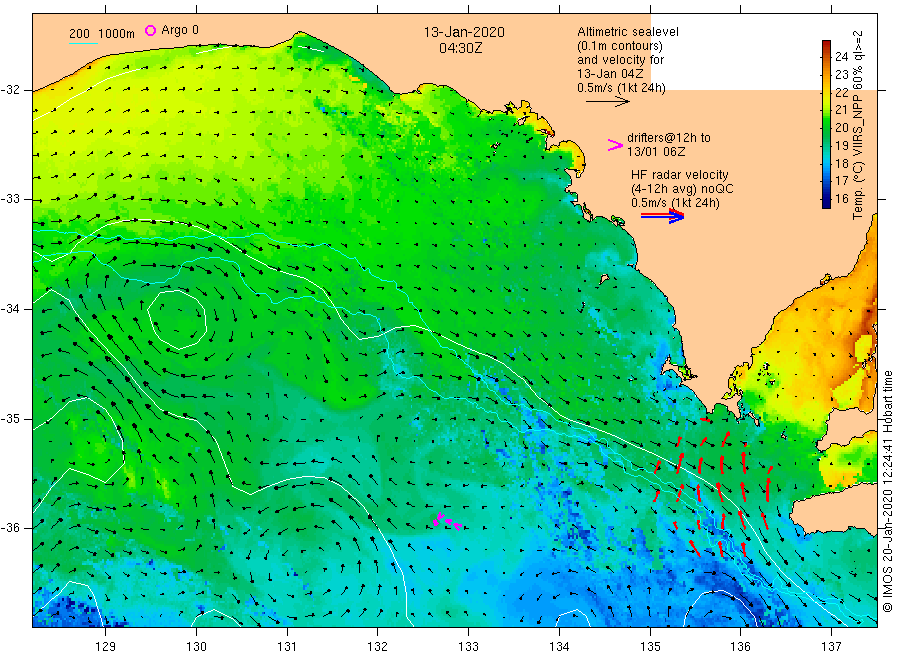Image resolution: width=900 pixels, height=660 pixels.
Task: Click the red and blue HF radar legend arrow
Action: (662, 216)
